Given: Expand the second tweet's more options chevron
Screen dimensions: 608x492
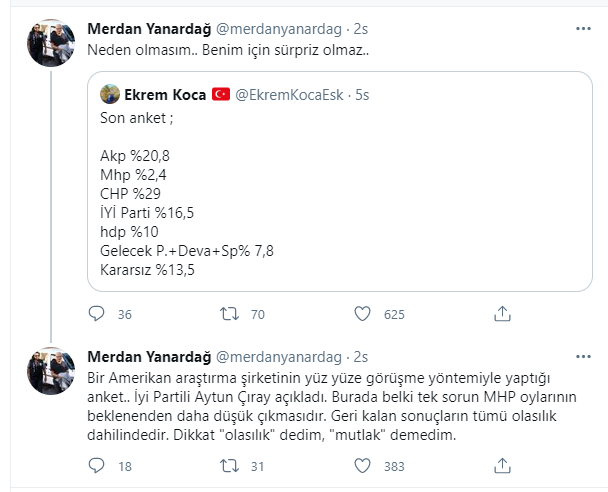Looking at the screenshot, I should 579,357.
